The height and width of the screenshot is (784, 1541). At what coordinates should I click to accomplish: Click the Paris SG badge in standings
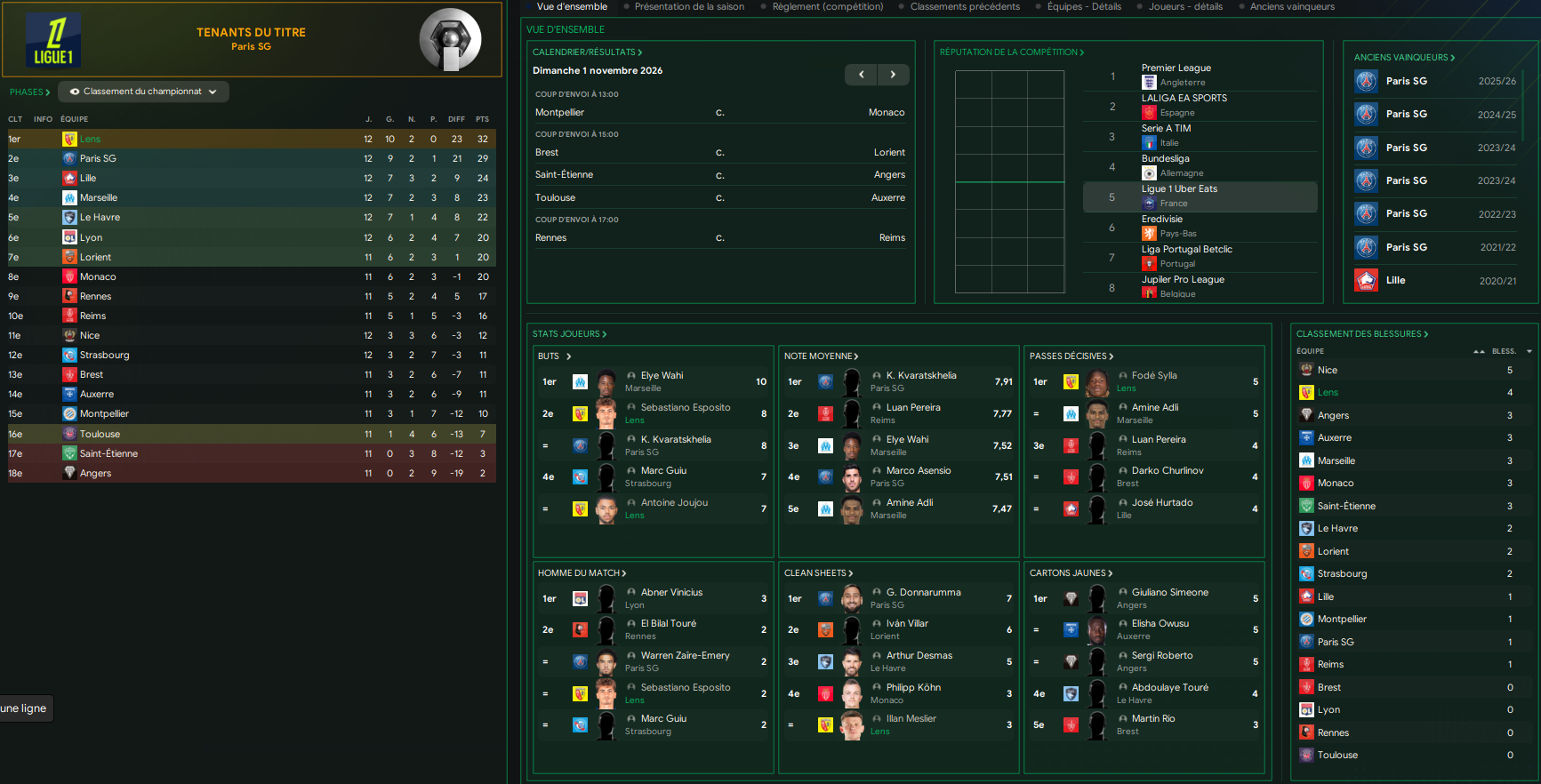point(69,158)
